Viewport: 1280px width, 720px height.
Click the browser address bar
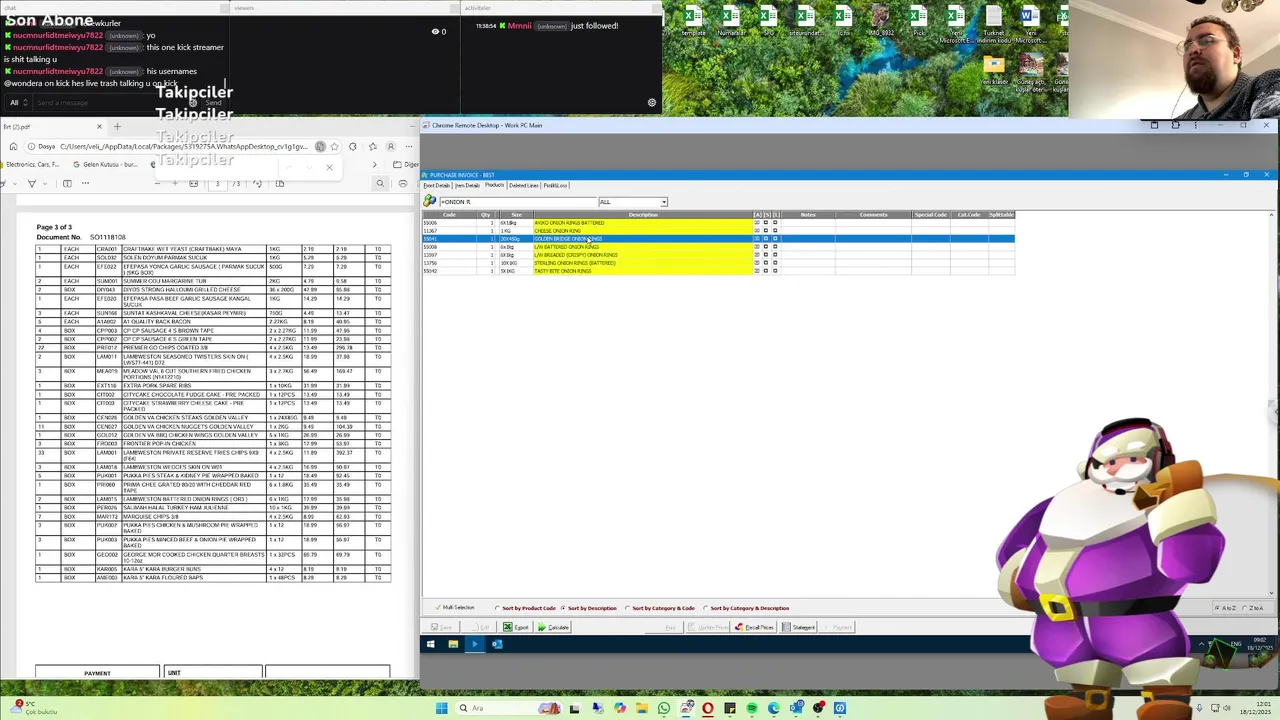(x=182, y=147)
